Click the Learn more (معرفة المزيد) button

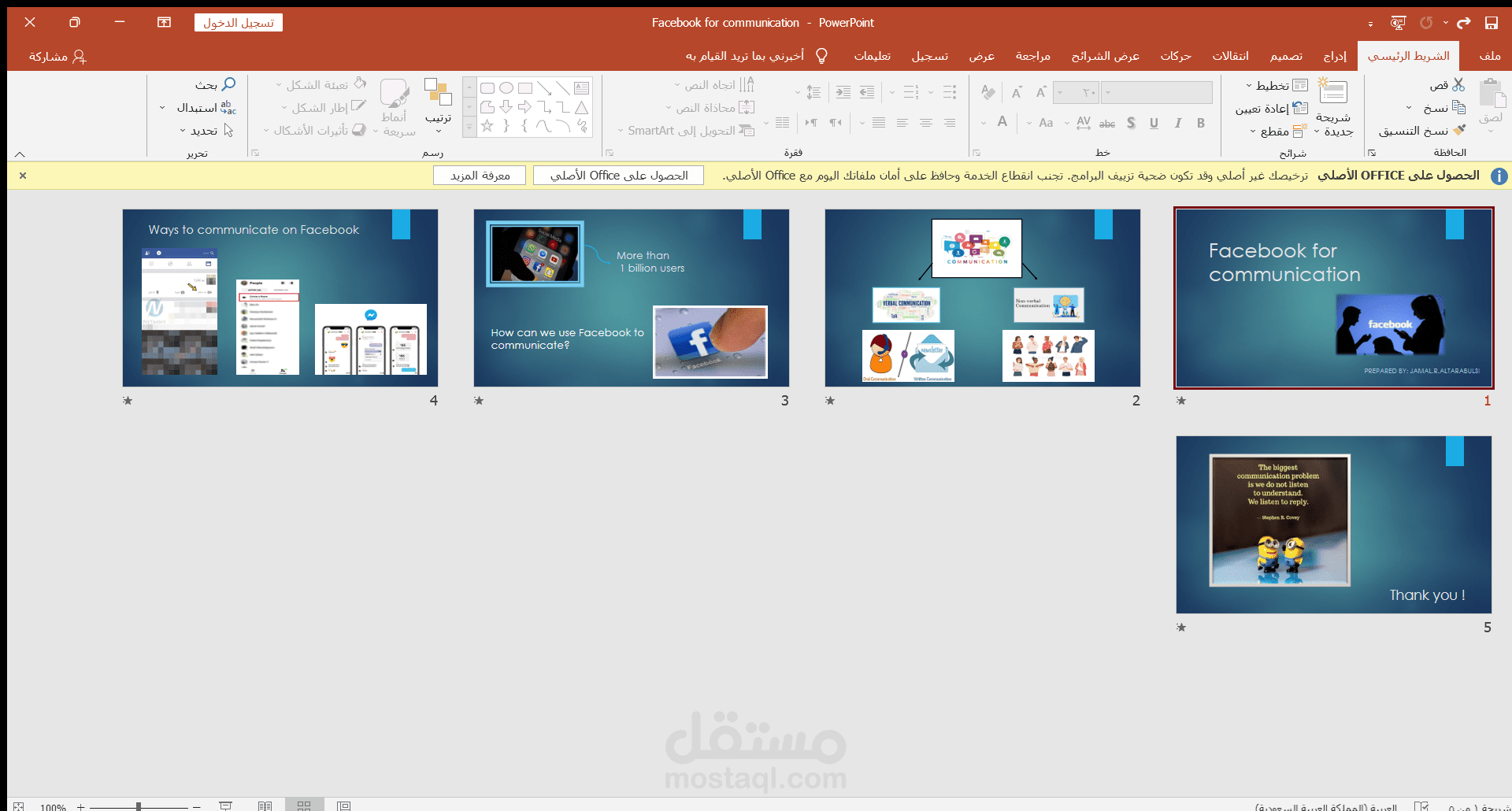tap(480, 176)
